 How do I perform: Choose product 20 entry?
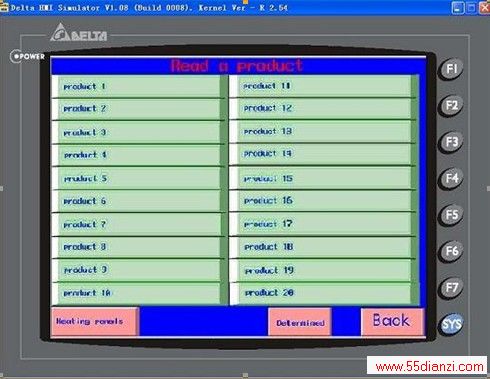[323, 293]
